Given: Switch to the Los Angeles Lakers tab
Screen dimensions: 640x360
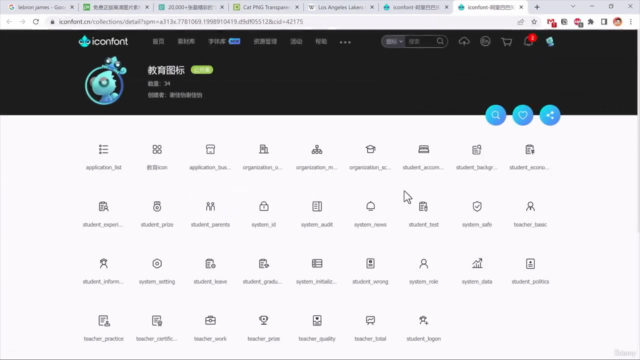Looking at the screenshot, I should 341,7.
